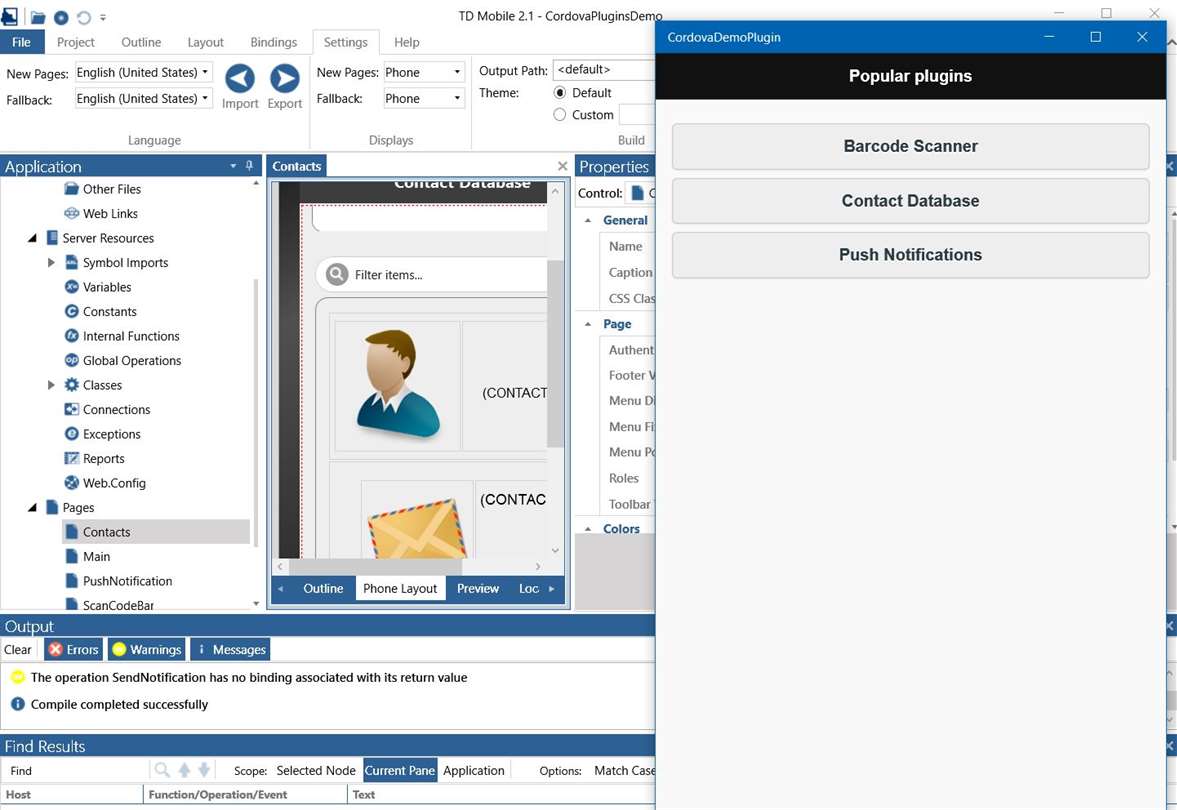Click the Output Path input field
This screenshot has width=1177, height=810.
pyautogui.click(x=604, y=70)
